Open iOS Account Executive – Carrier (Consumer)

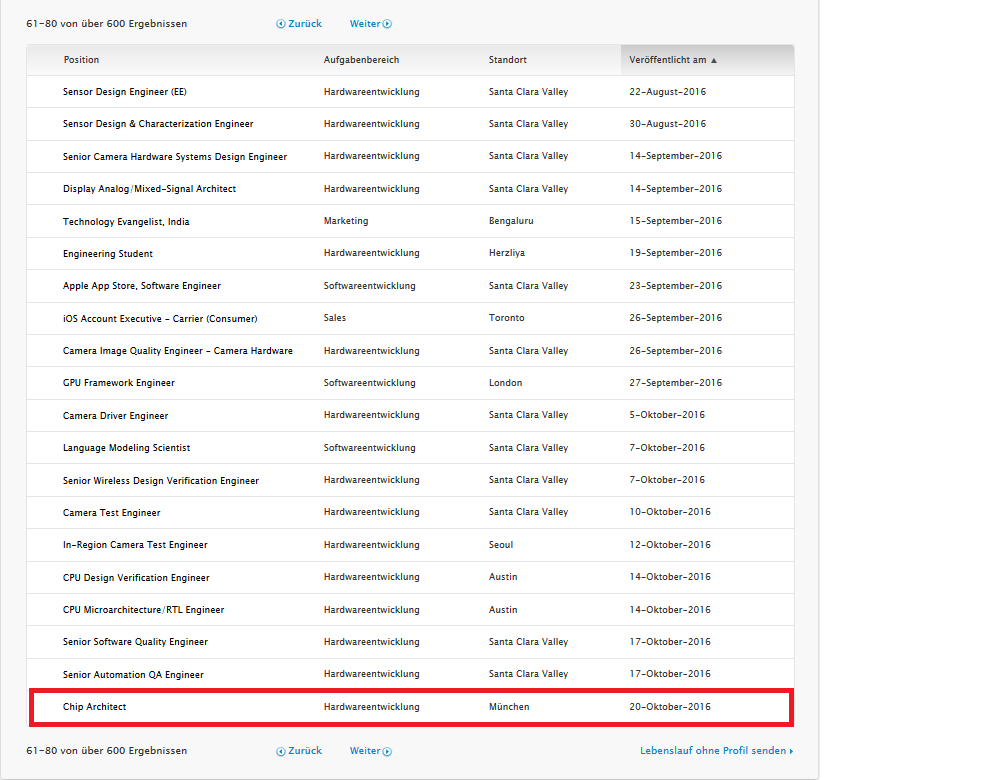pos(160,319)
